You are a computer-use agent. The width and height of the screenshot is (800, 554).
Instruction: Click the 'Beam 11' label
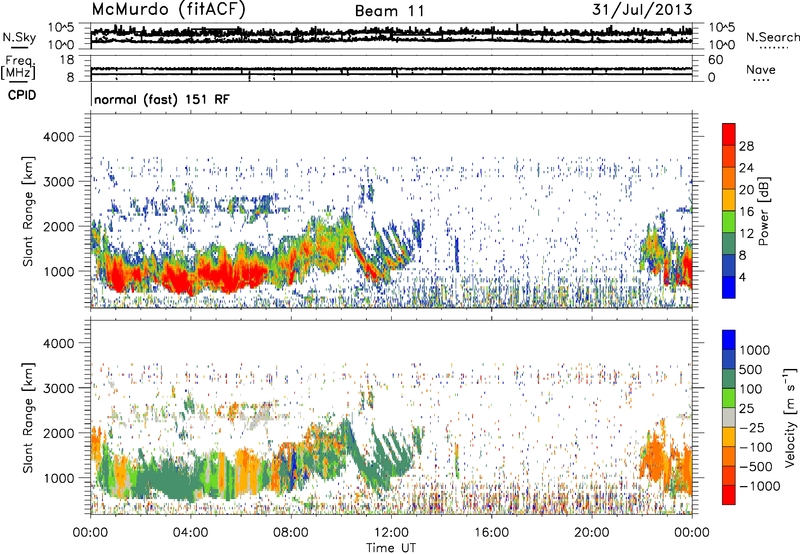pos(390,11)
